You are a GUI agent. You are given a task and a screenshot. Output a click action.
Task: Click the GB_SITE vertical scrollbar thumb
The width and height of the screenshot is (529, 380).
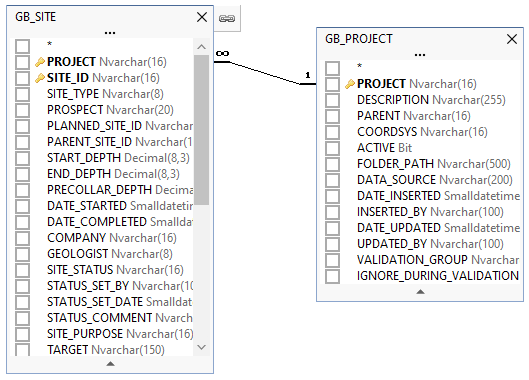(x=201, y=130)
